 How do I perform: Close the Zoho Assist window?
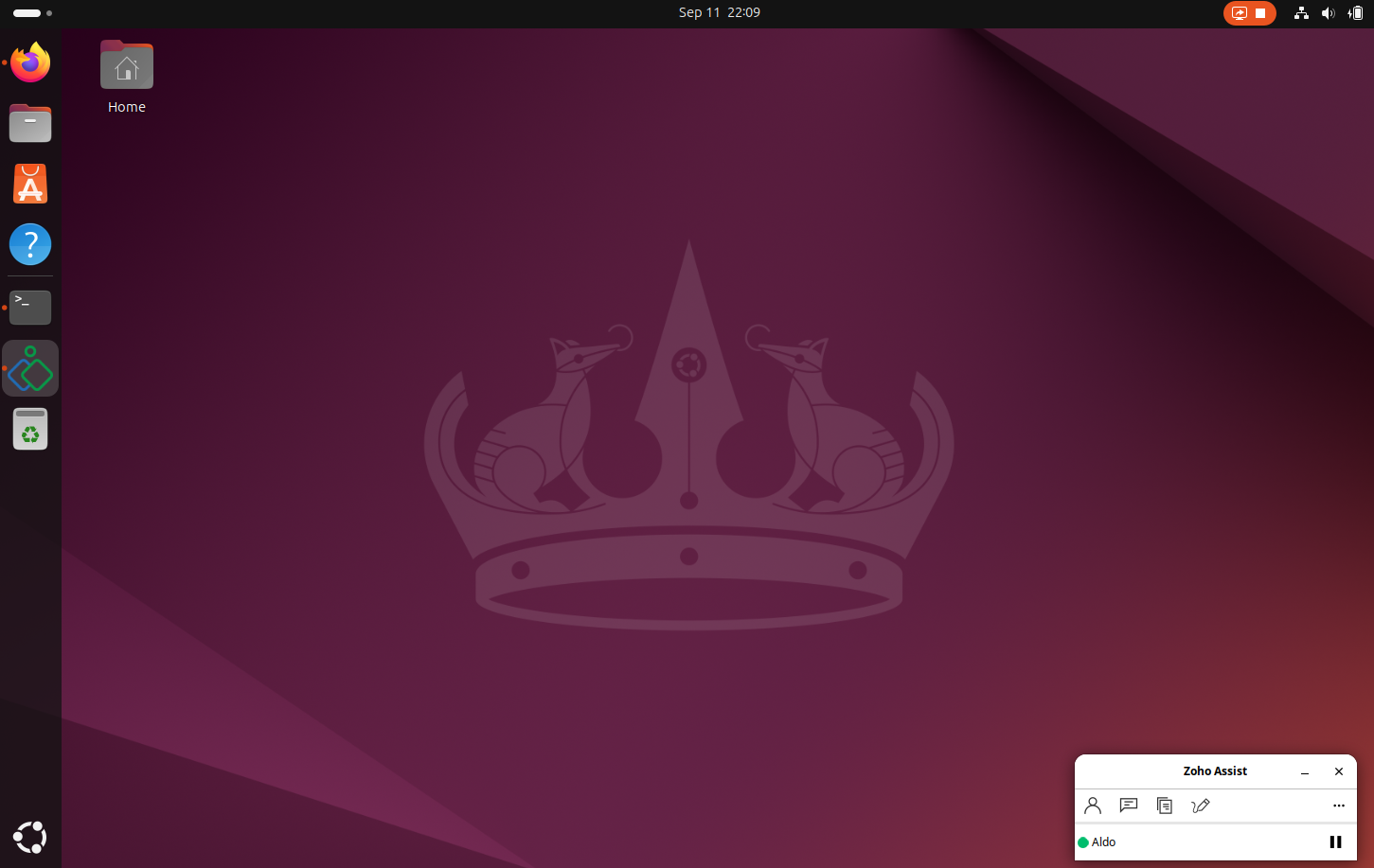[x=1339, y=771]
